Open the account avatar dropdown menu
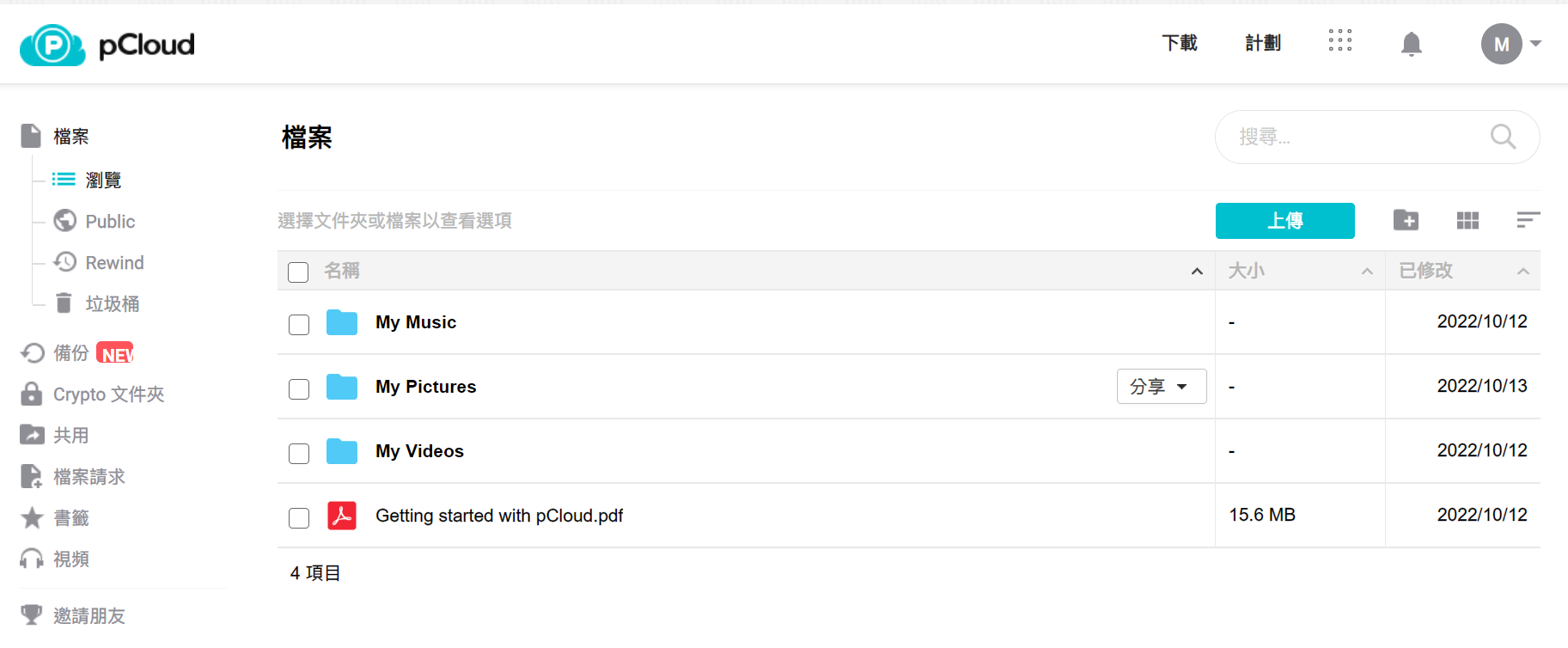Viewport: 1568px width, 648px height. [1510, 44]
